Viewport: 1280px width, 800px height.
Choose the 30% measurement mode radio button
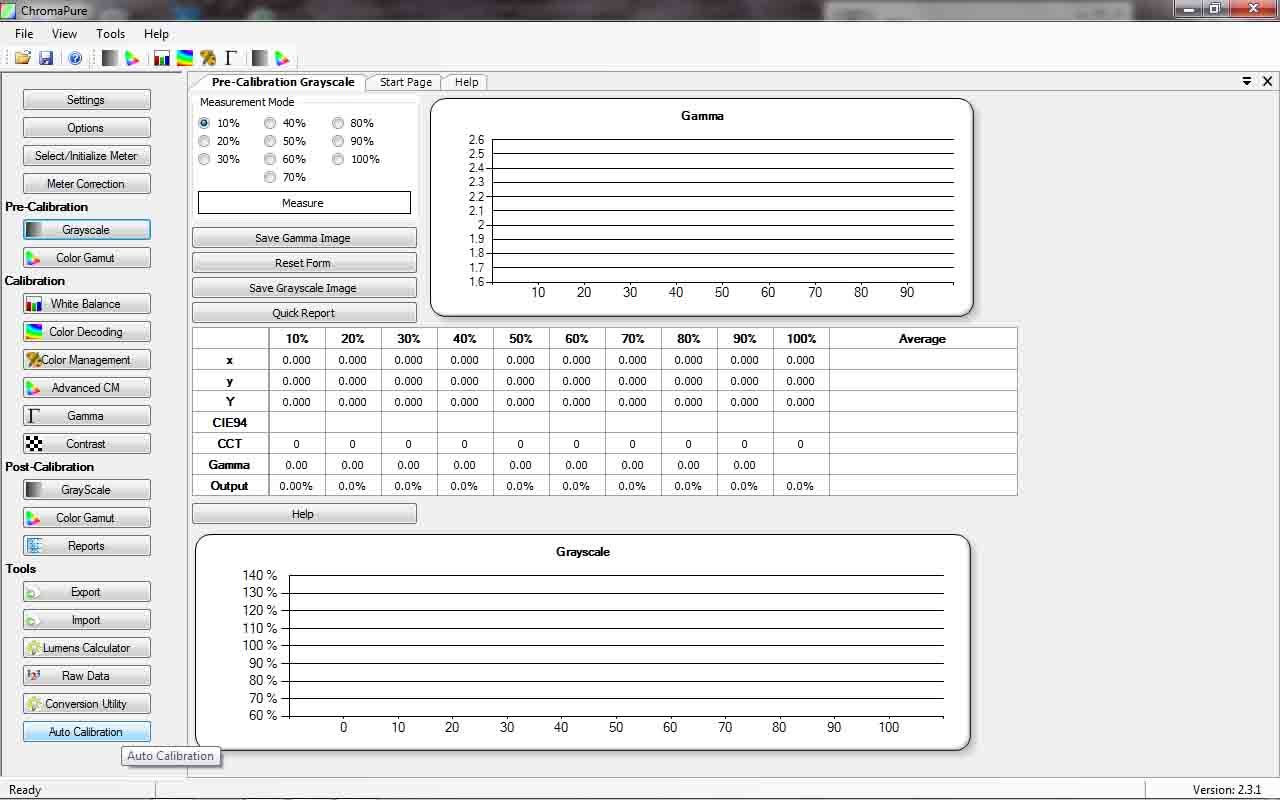pyautogui.click(x=205, y=159)
